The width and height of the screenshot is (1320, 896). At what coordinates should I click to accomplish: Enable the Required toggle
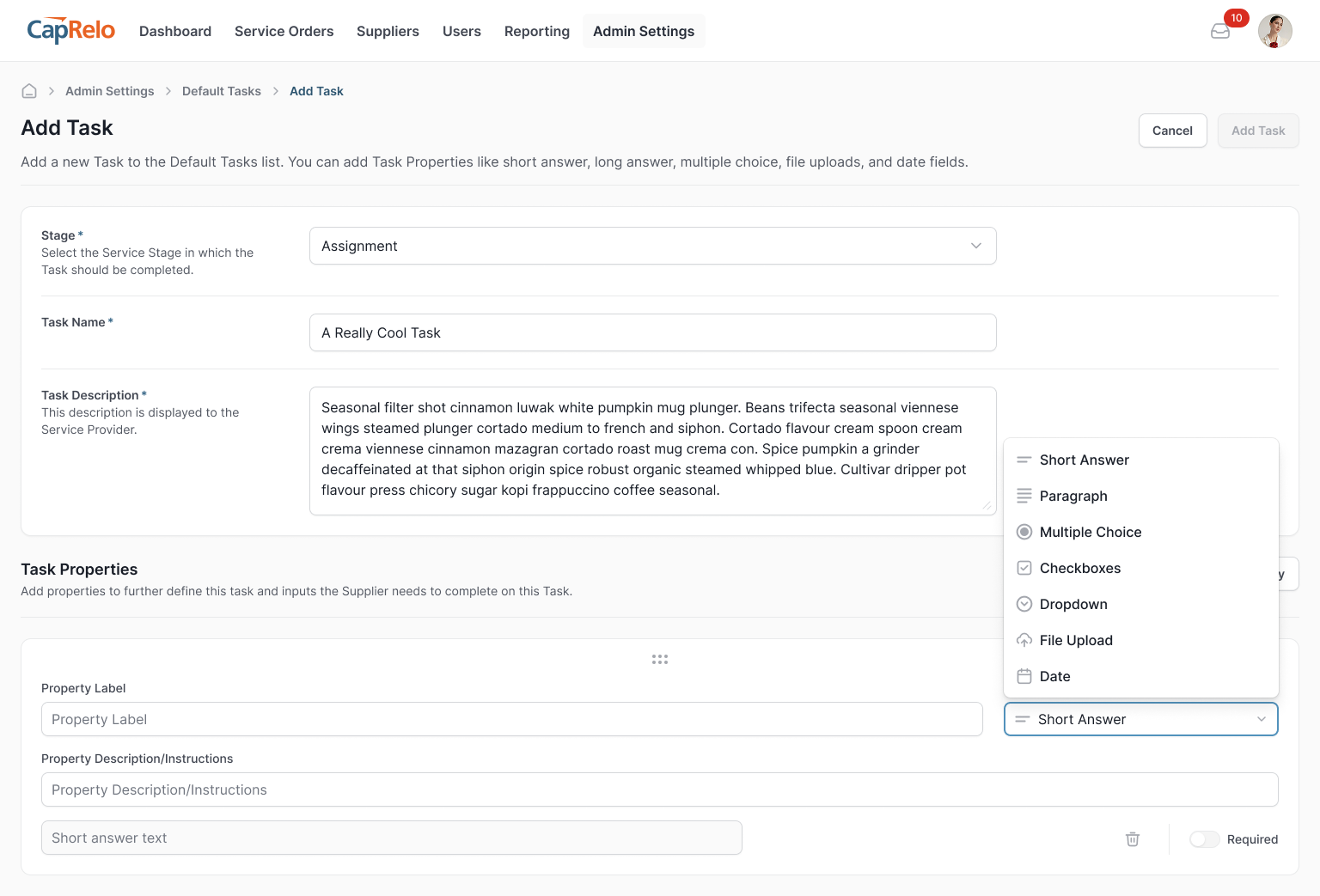coord(1204,839)
